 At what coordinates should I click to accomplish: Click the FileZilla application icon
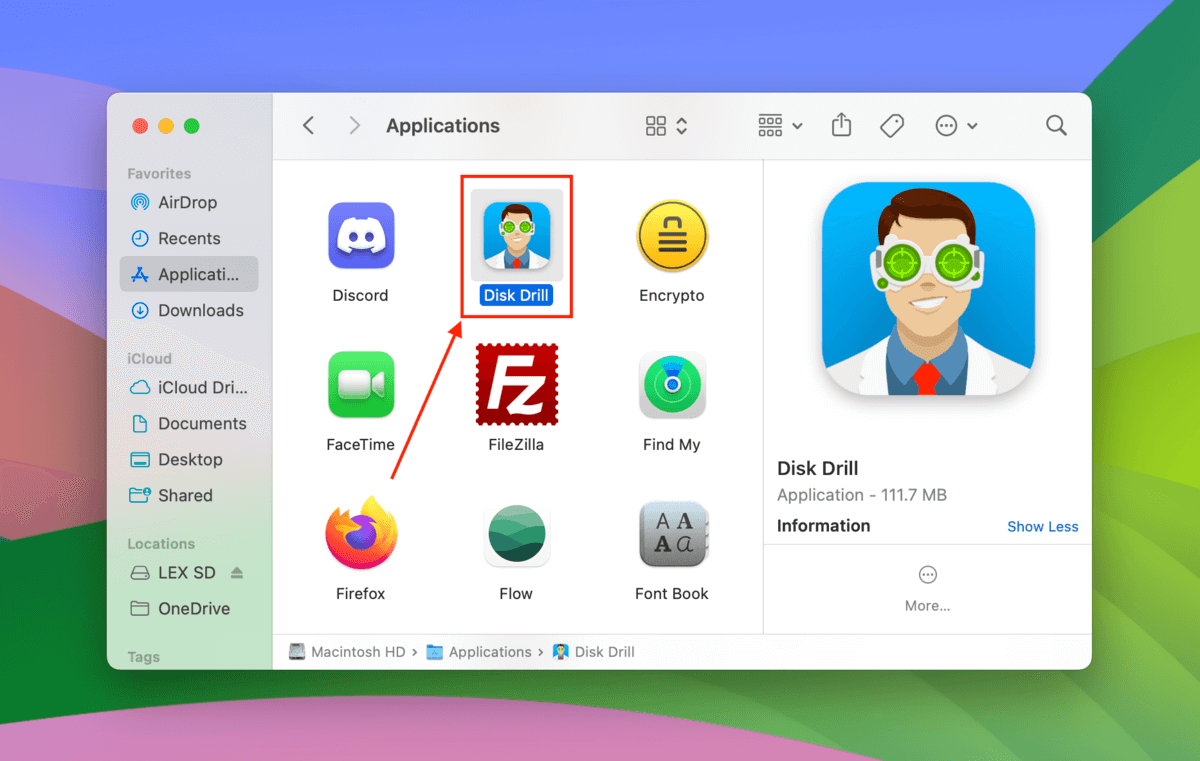516,385
